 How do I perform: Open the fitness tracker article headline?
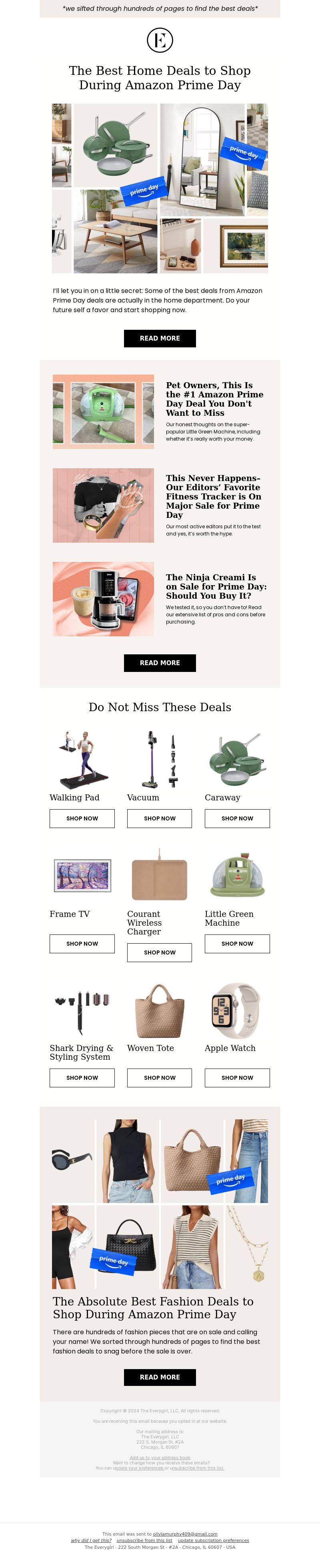click(x=213, y=496)
